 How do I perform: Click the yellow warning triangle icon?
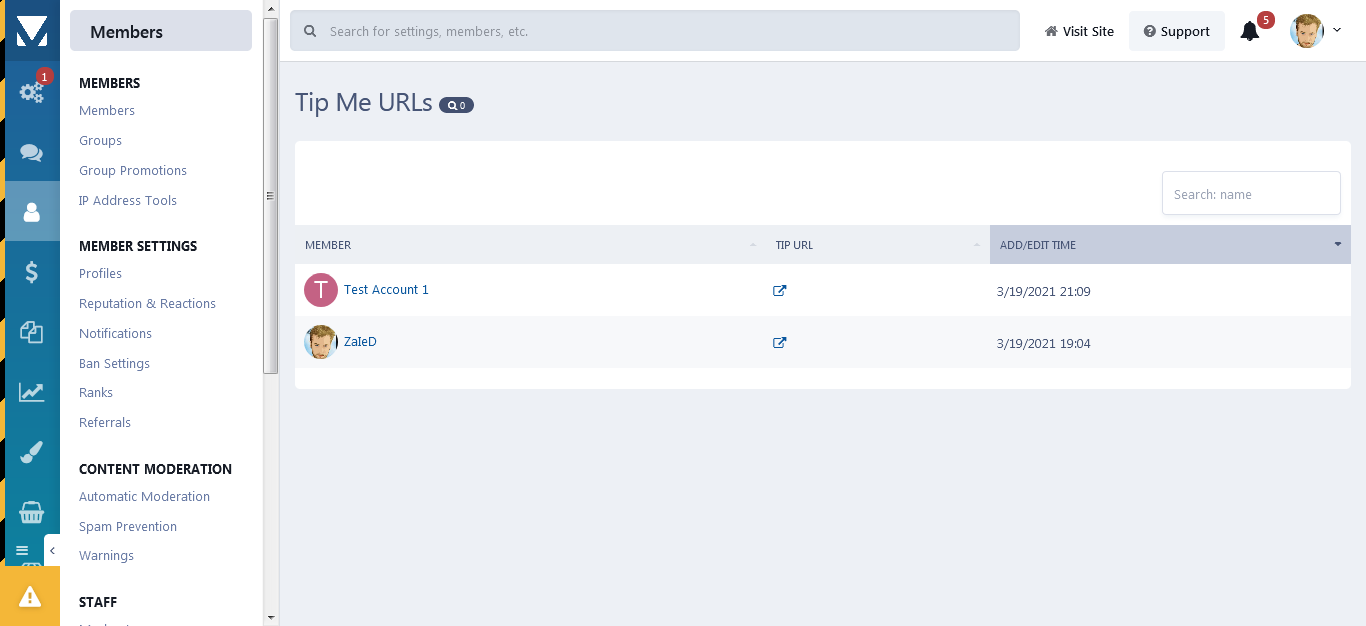point(30,596)
